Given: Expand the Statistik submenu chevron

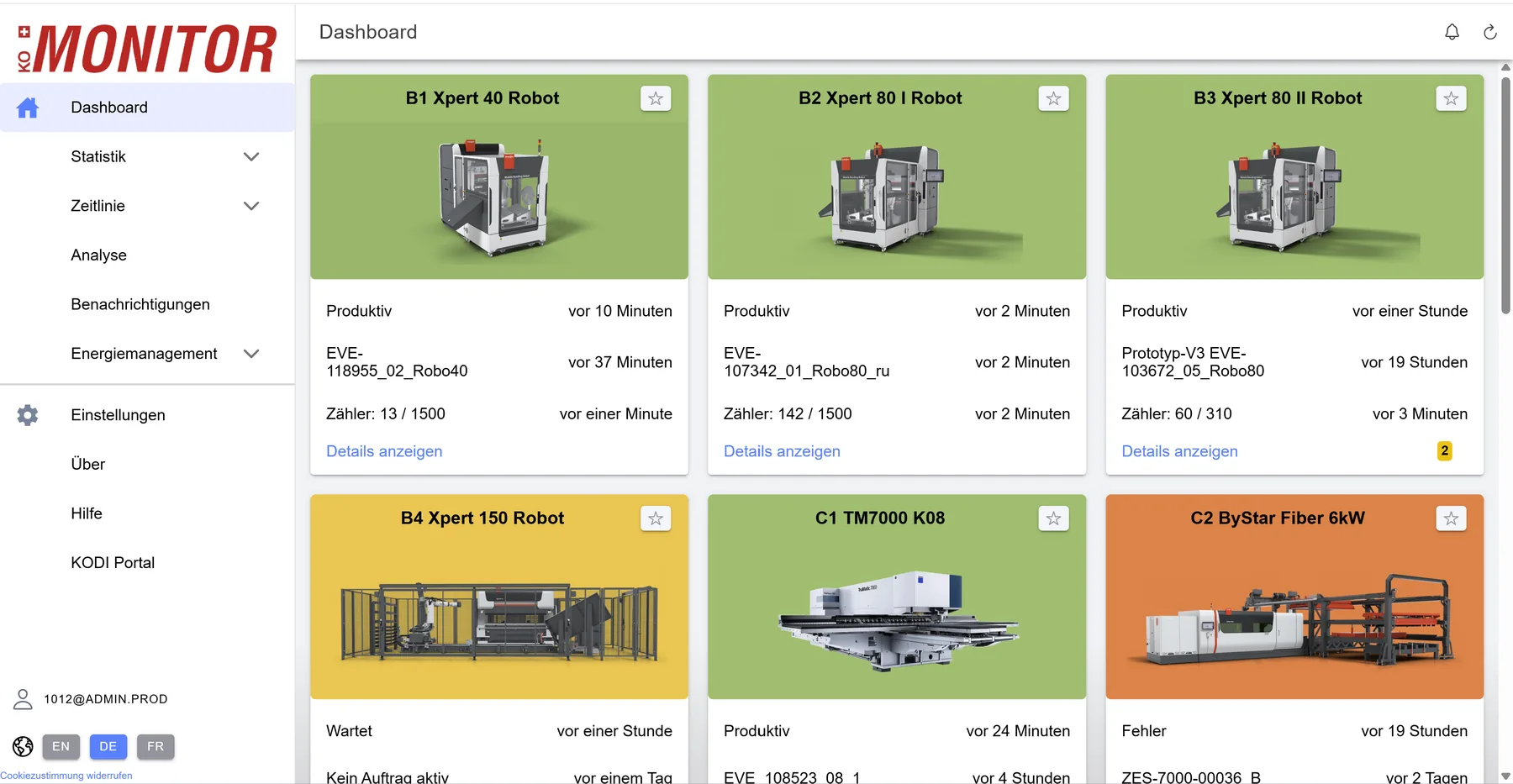Looking at the screenshot, I should tap(251, 156).
